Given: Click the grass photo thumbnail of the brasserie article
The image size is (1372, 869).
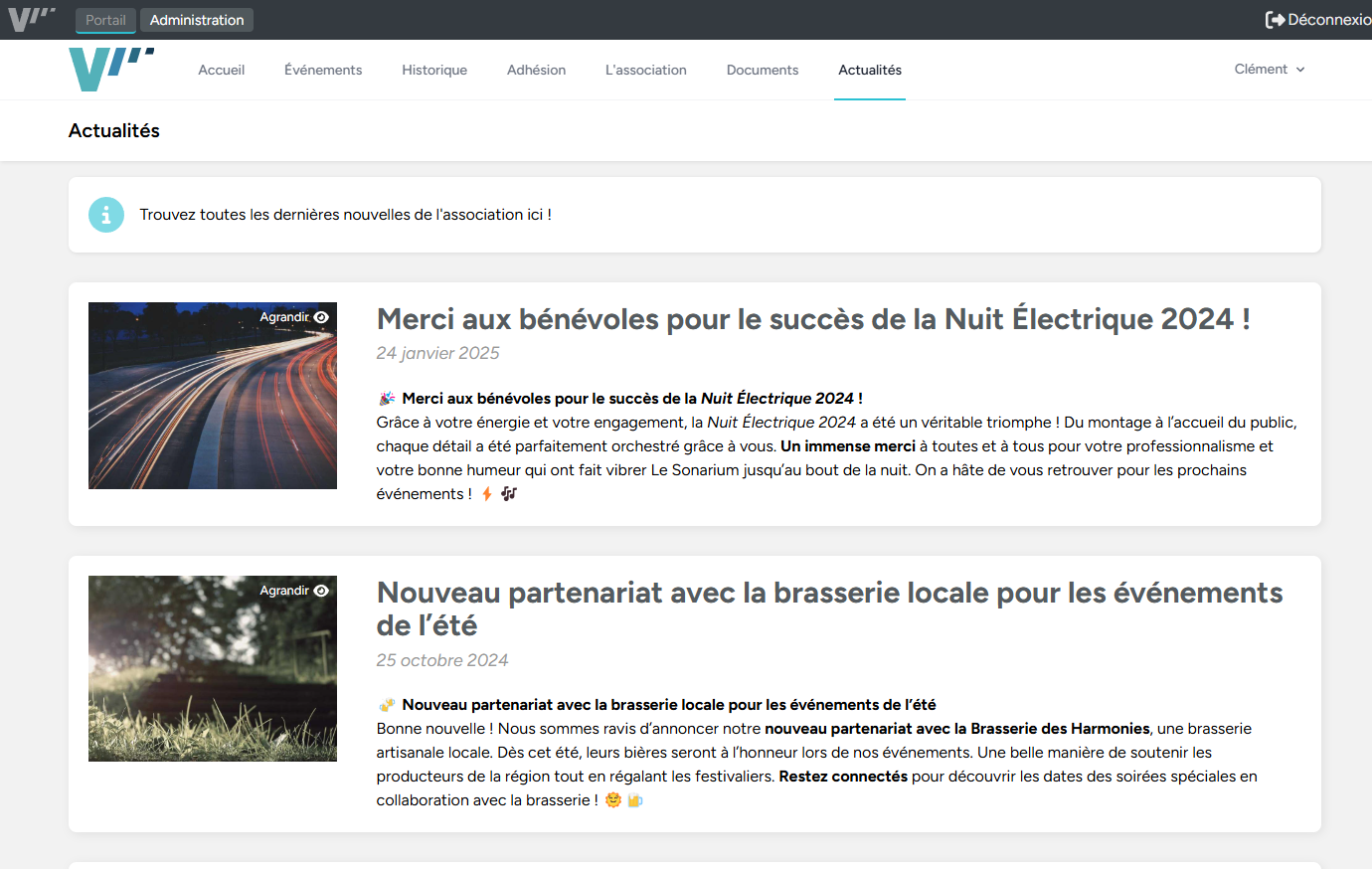Looking at the screenshot, I should (x=213, y=668).
